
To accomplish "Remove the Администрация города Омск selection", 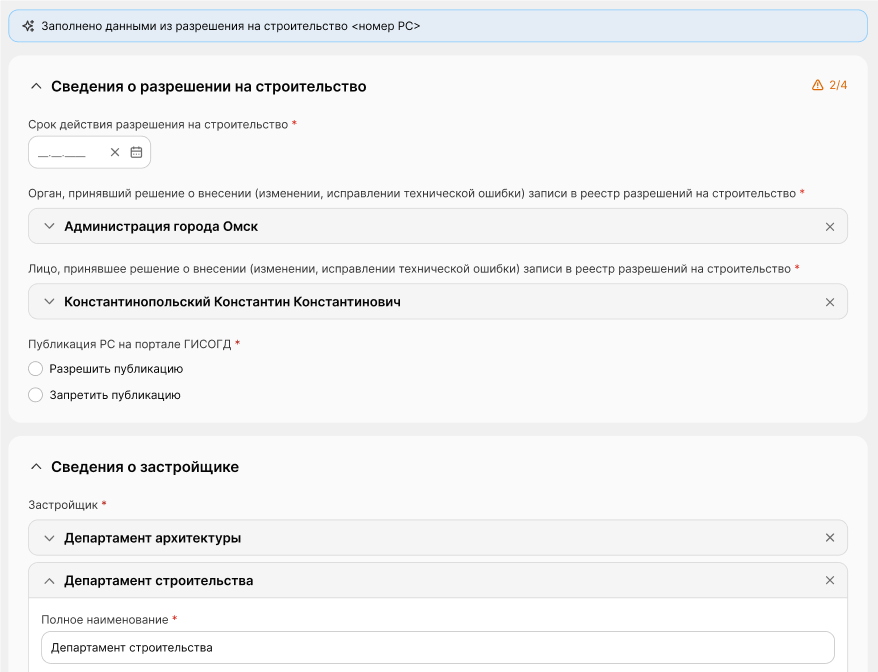I will pyautogui.click(x=830, y=227).
